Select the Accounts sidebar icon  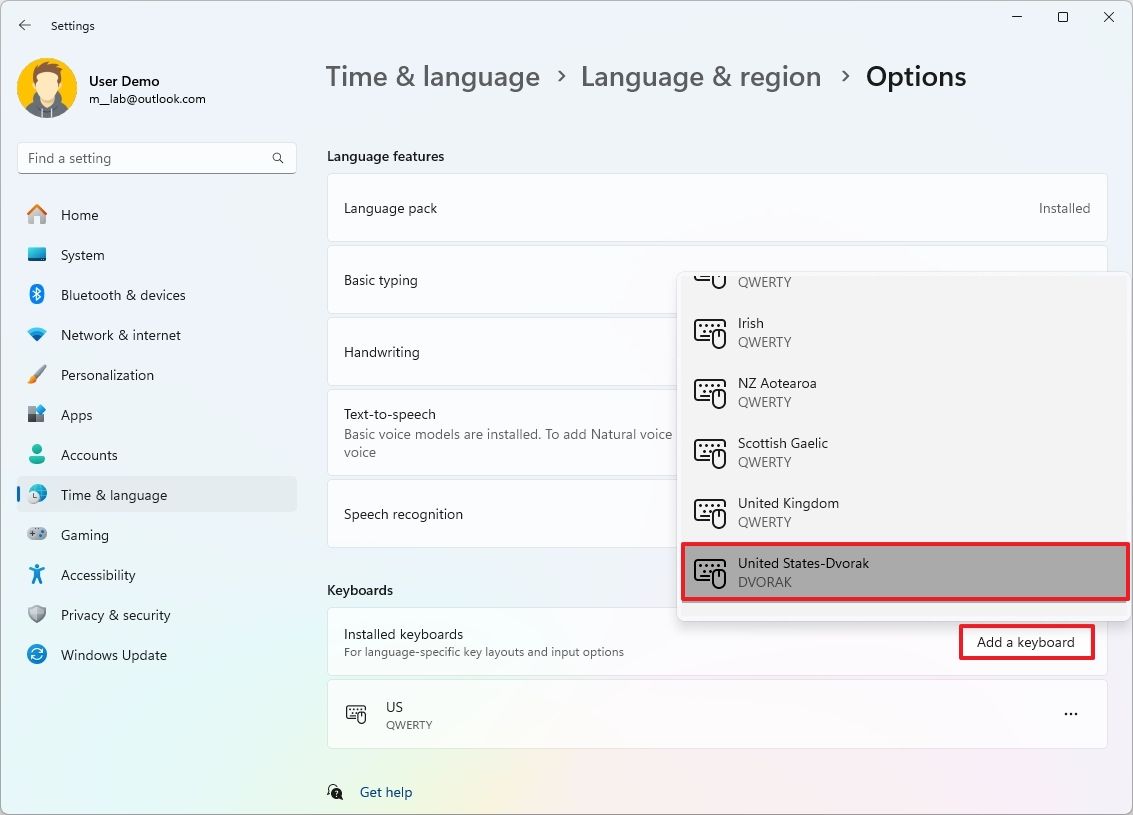point(36,455)
